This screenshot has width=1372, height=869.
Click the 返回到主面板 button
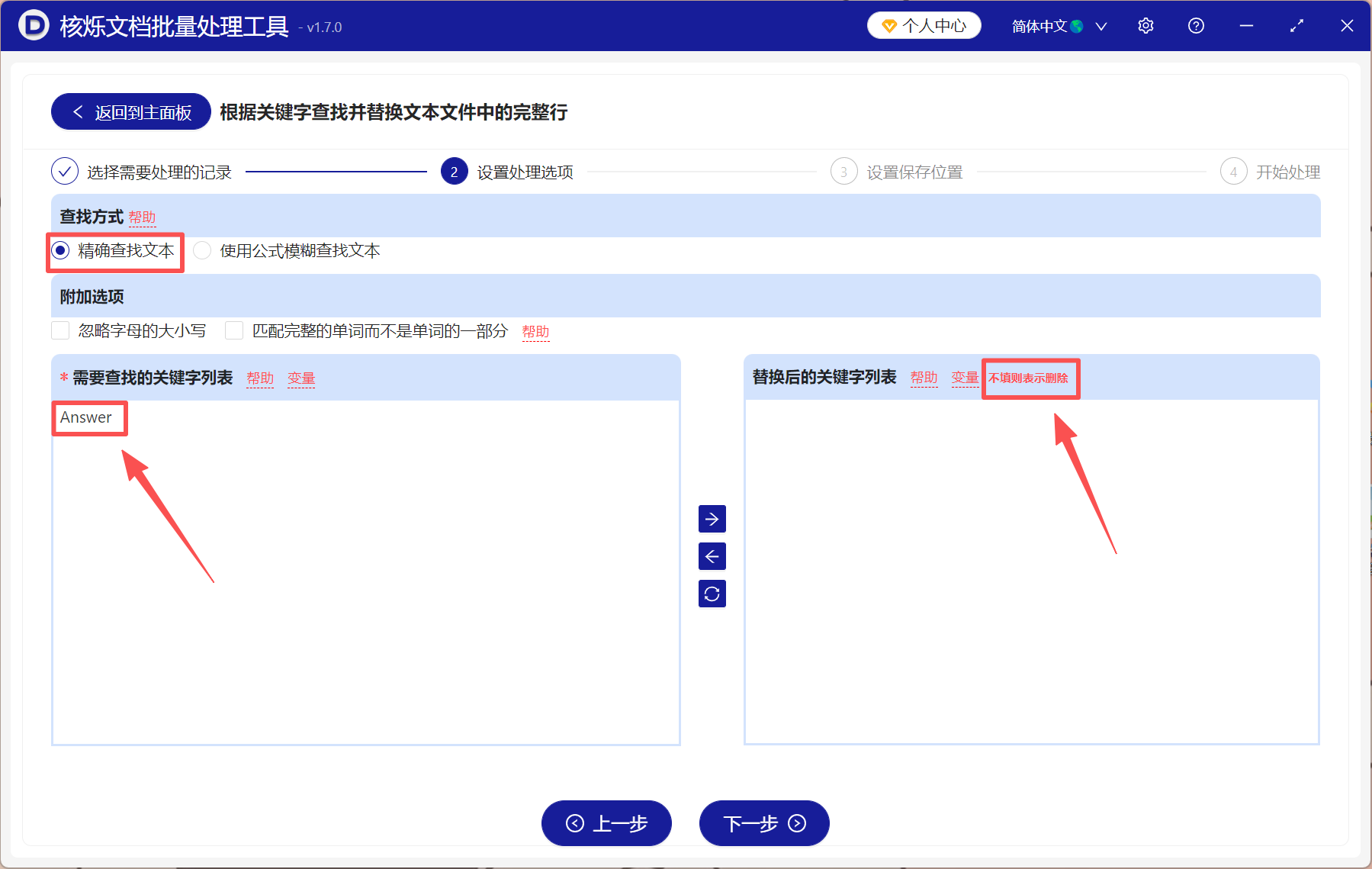(x=130, y=111)
